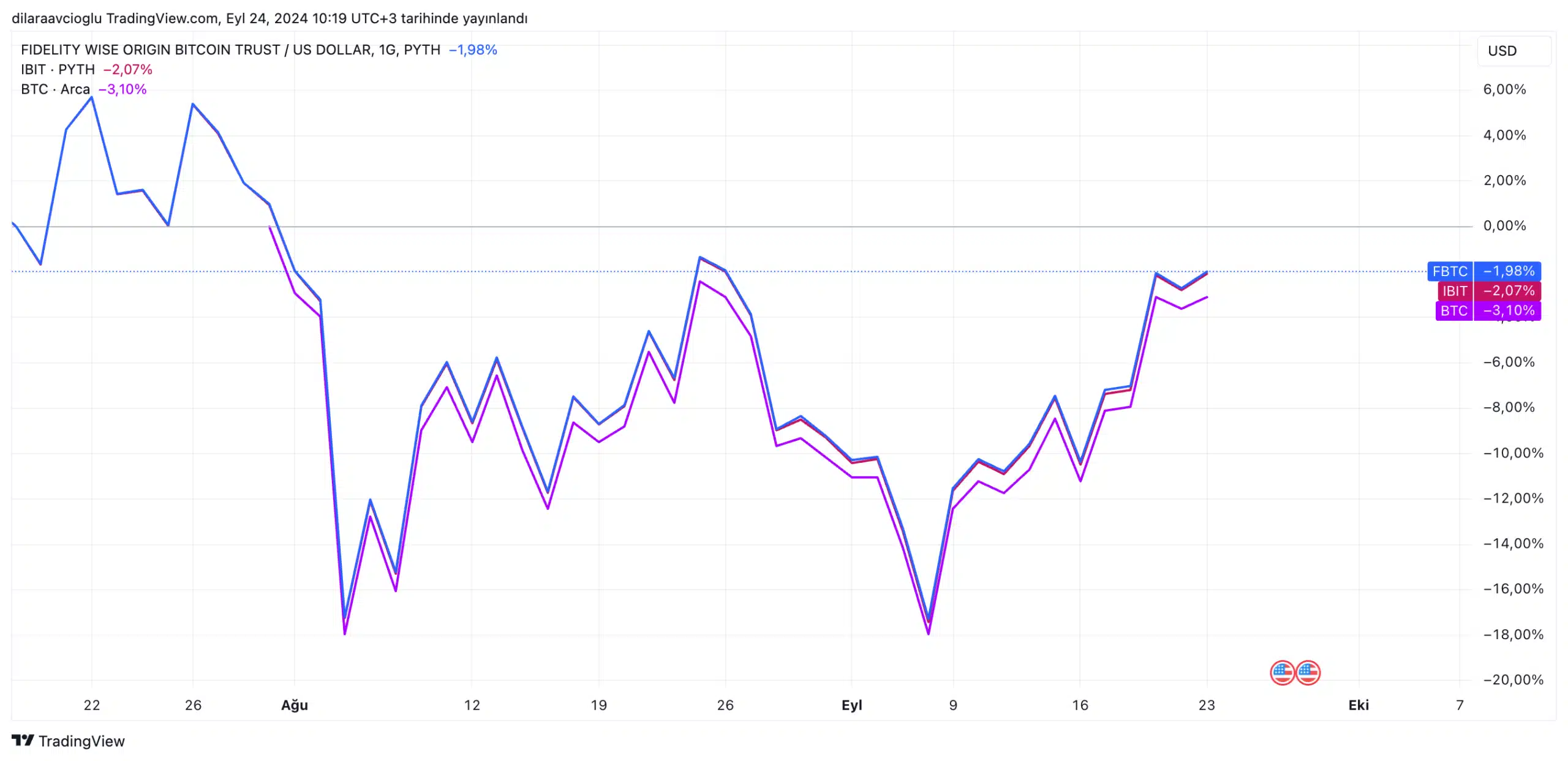Screen dimensions: 1568x761
Task: Click the date label 9 on time axis
Action: (x=953, y=705)
